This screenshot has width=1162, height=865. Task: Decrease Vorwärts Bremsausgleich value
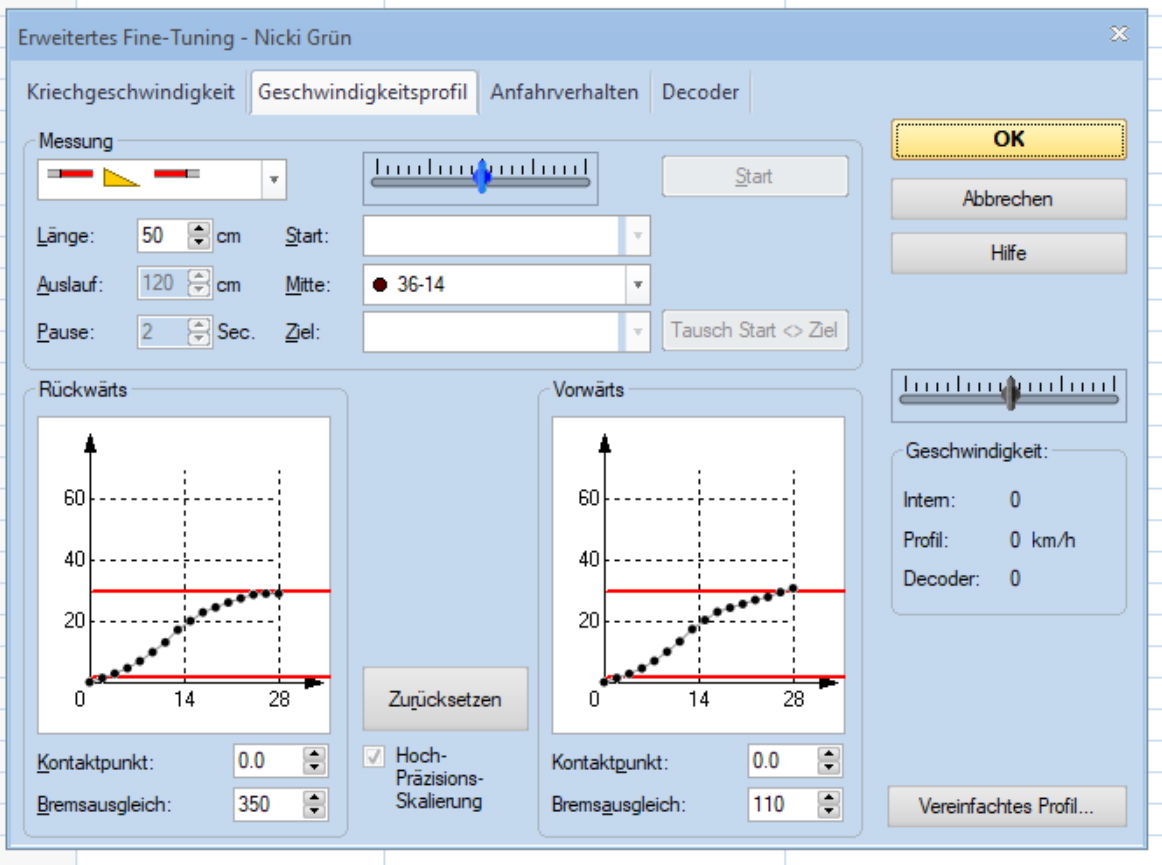click(x=829, y=810)
